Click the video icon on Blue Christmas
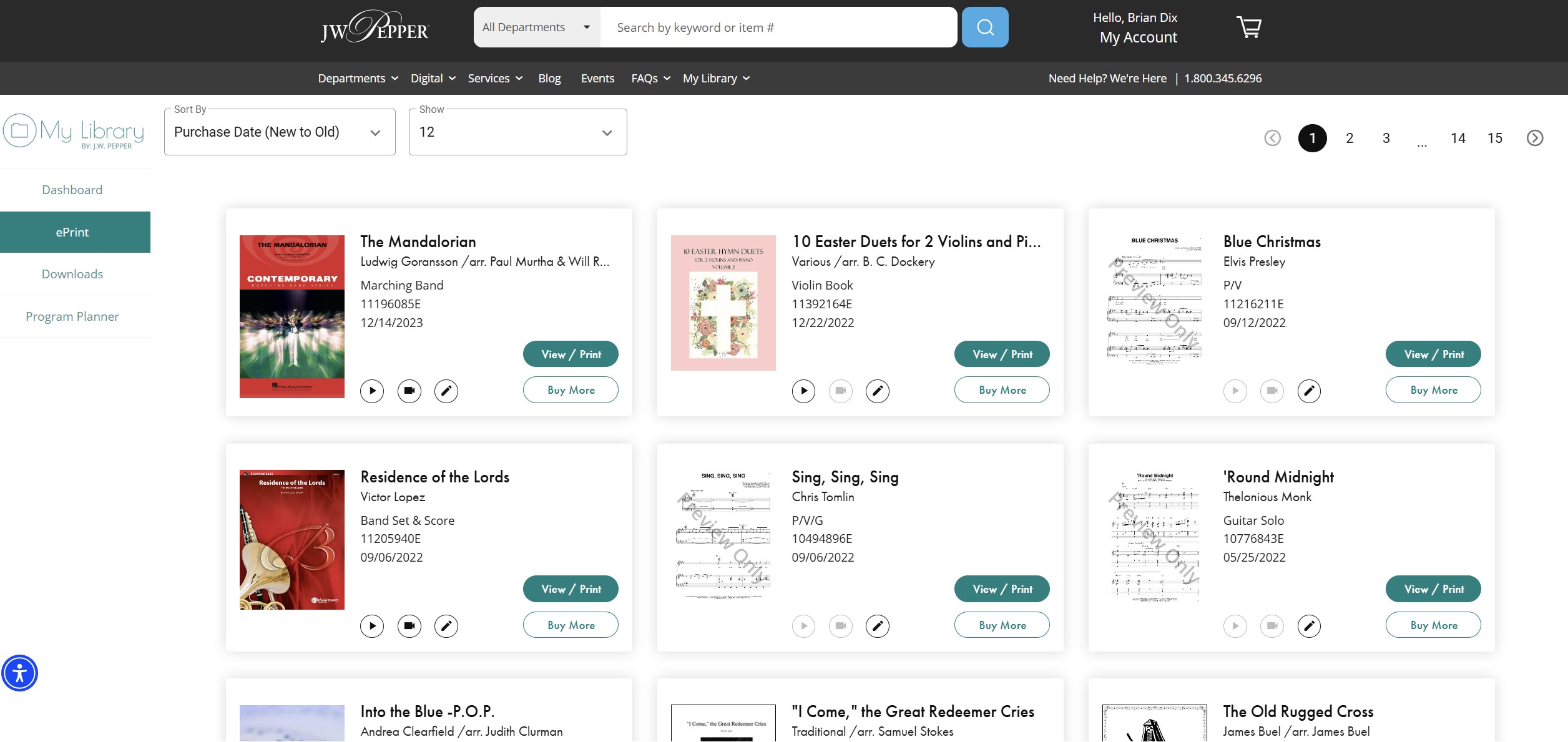This screenshot has height=742, width=1568. (x=1272, y=391)
